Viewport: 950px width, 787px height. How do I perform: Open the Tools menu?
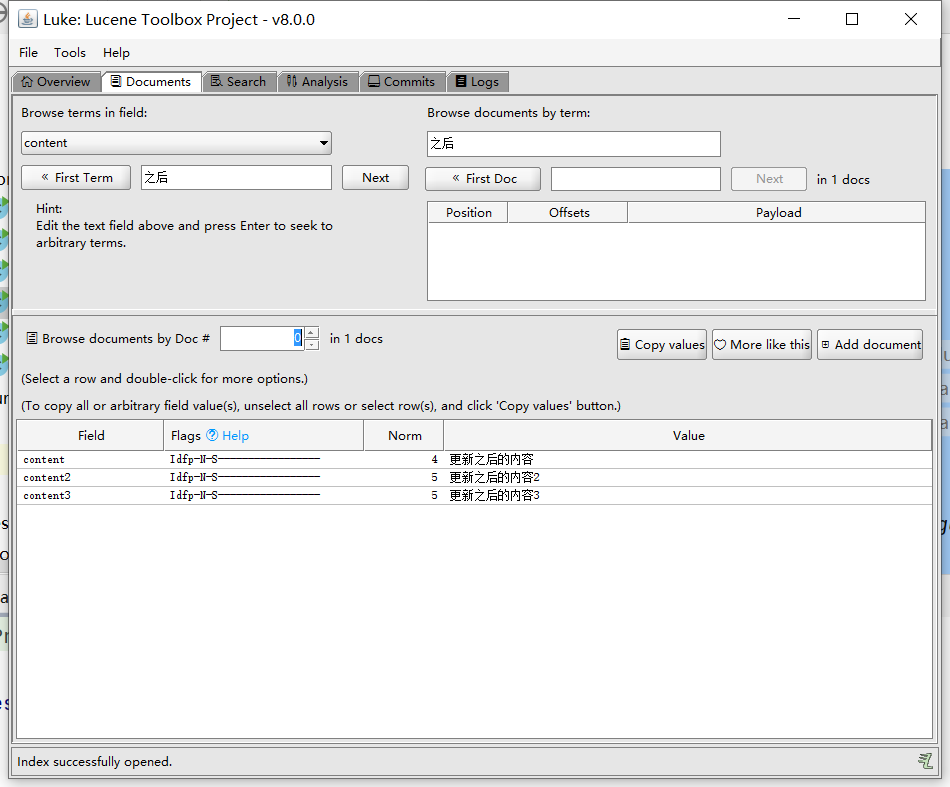pos(70,53)
